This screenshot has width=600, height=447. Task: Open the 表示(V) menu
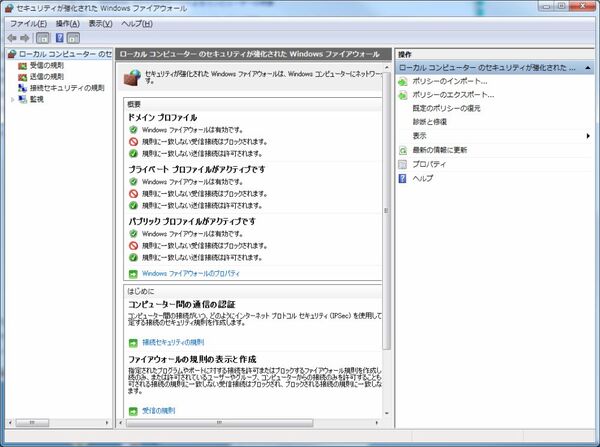100,24
